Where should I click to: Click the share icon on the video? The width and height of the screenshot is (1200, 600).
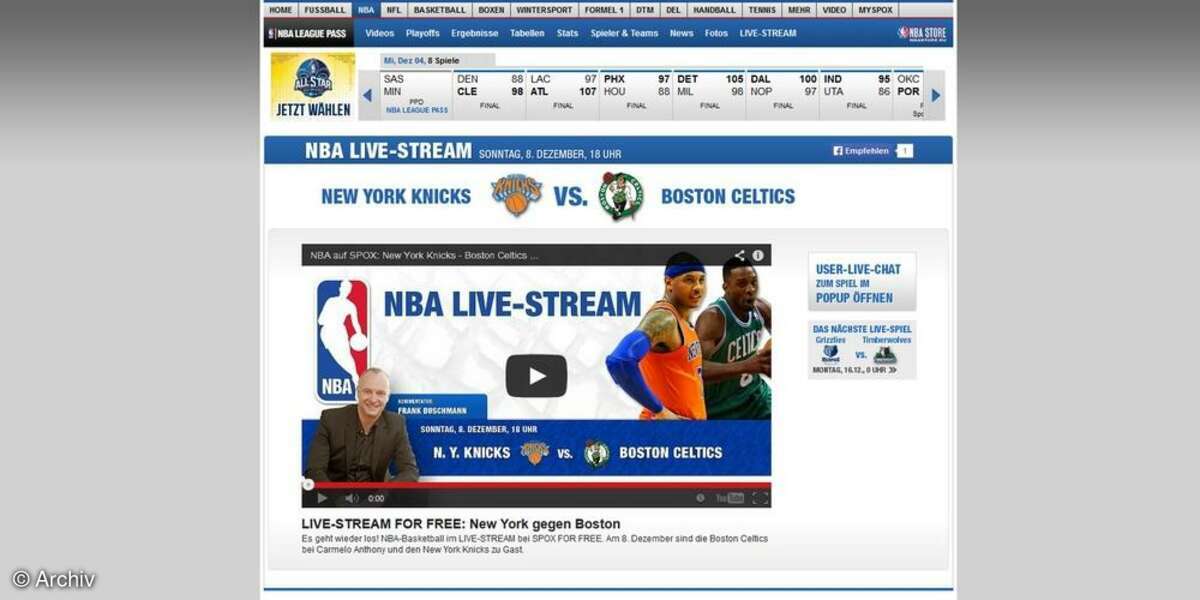739,255
